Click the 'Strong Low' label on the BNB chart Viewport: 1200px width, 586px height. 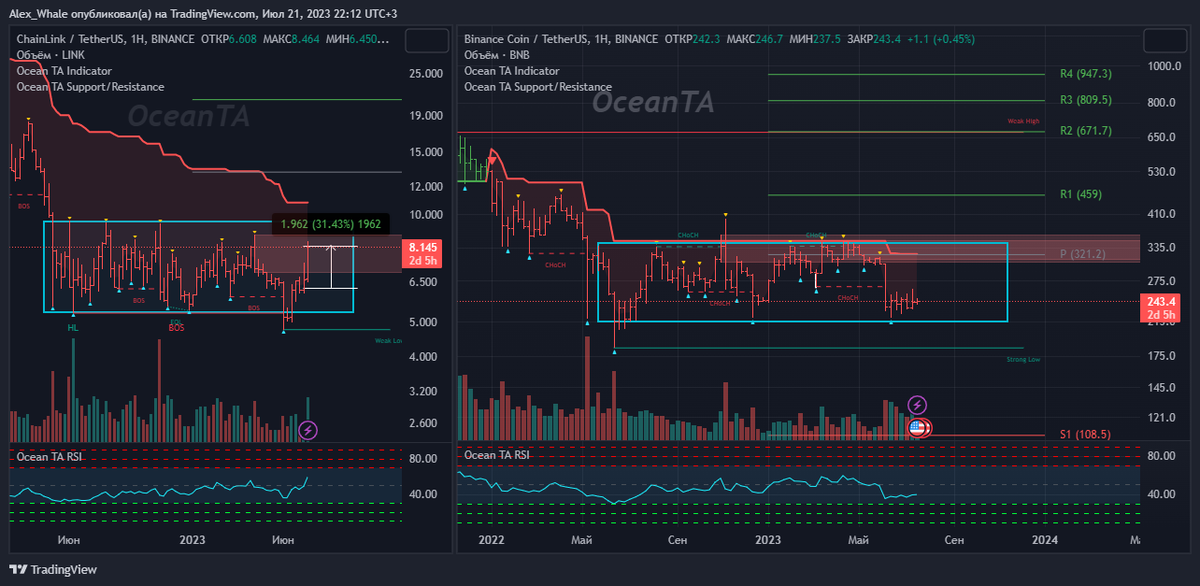pos(1025,358)
